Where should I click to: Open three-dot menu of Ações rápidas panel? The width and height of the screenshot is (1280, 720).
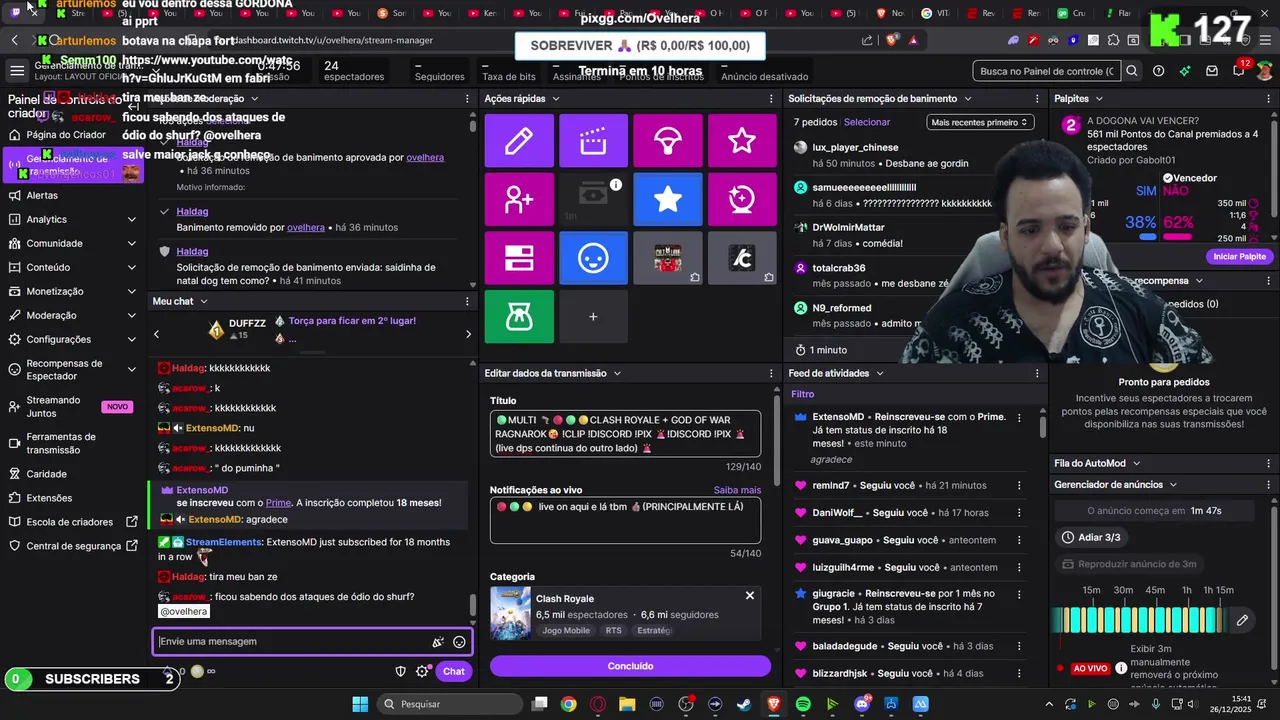click(x=771, y=99)
